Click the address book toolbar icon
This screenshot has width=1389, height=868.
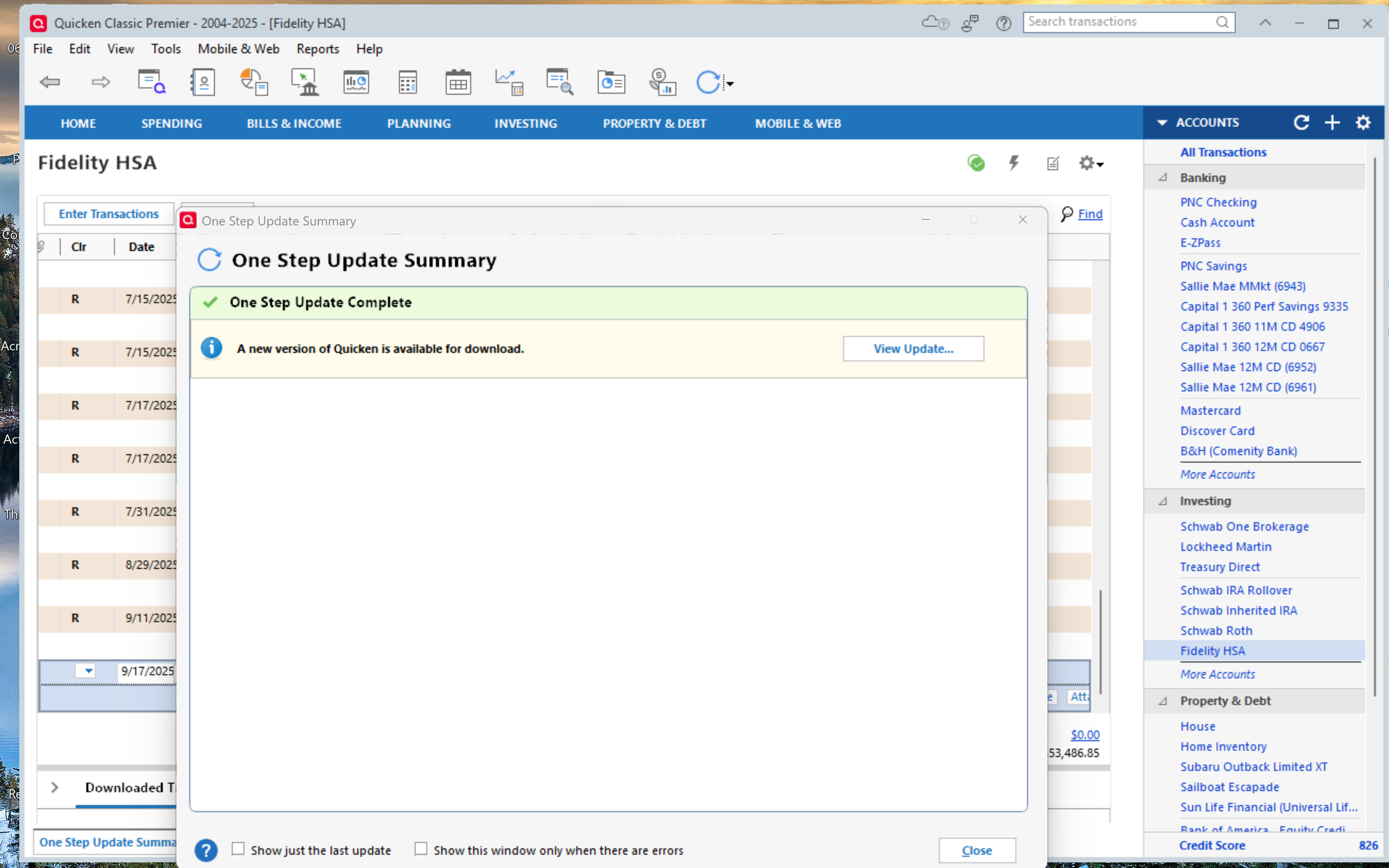click(x=203, y=83)
